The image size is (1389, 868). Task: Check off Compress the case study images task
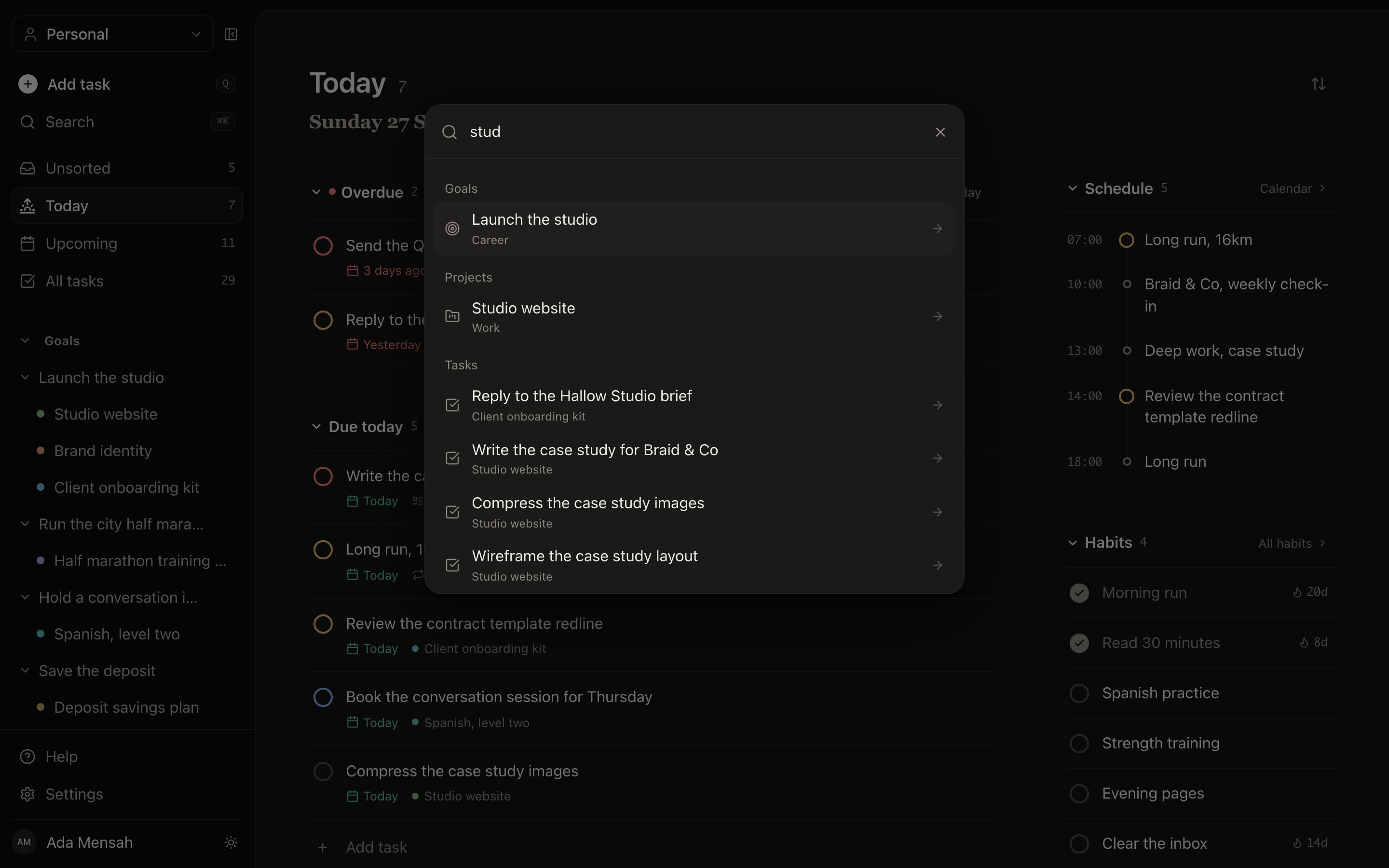[323, 772]
